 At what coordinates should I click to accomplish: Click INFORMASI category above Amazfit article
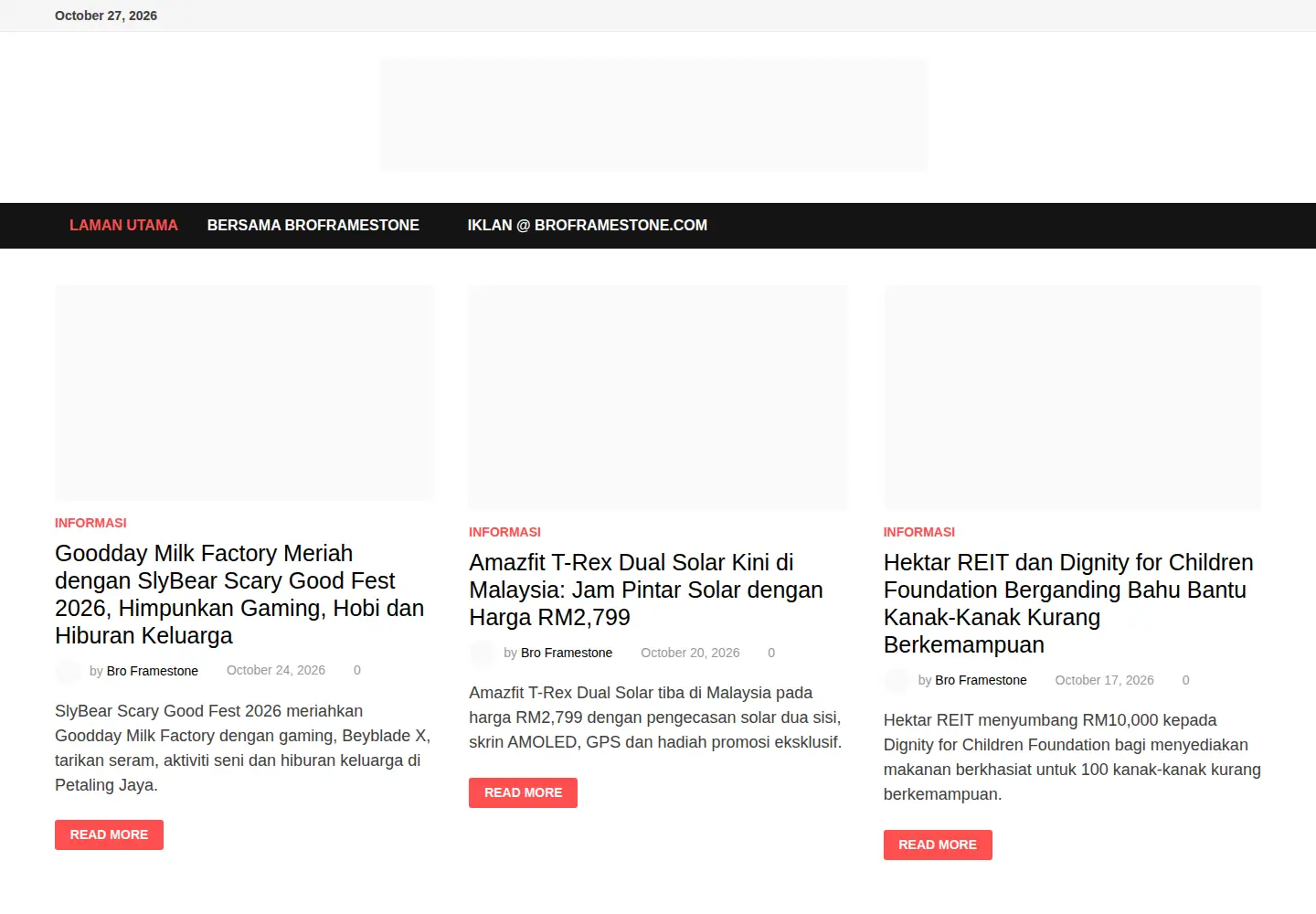[x=504, y=532]
